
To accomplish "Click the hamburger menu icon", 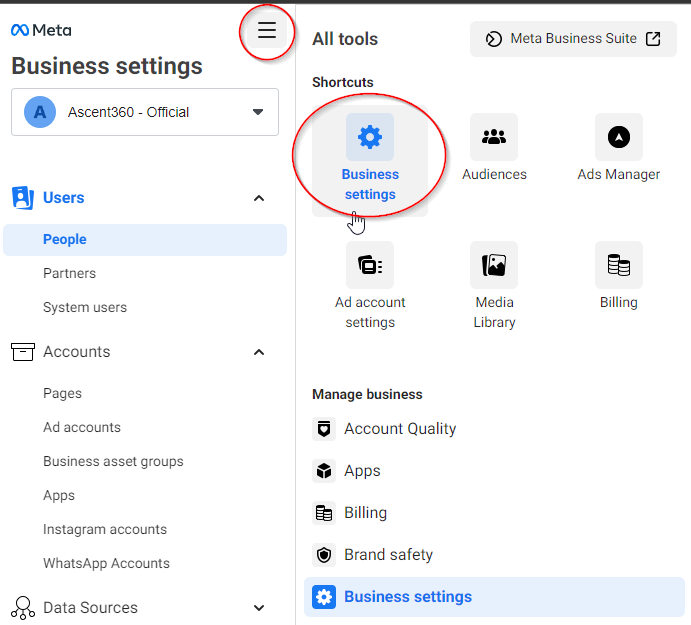I will tap(266, 31).
